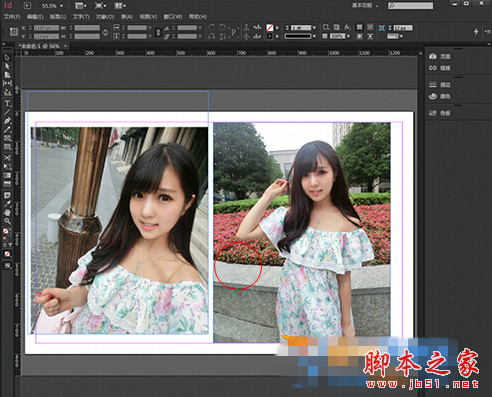Open the 基本功能 workspace switcher

[x=365, y=5]
